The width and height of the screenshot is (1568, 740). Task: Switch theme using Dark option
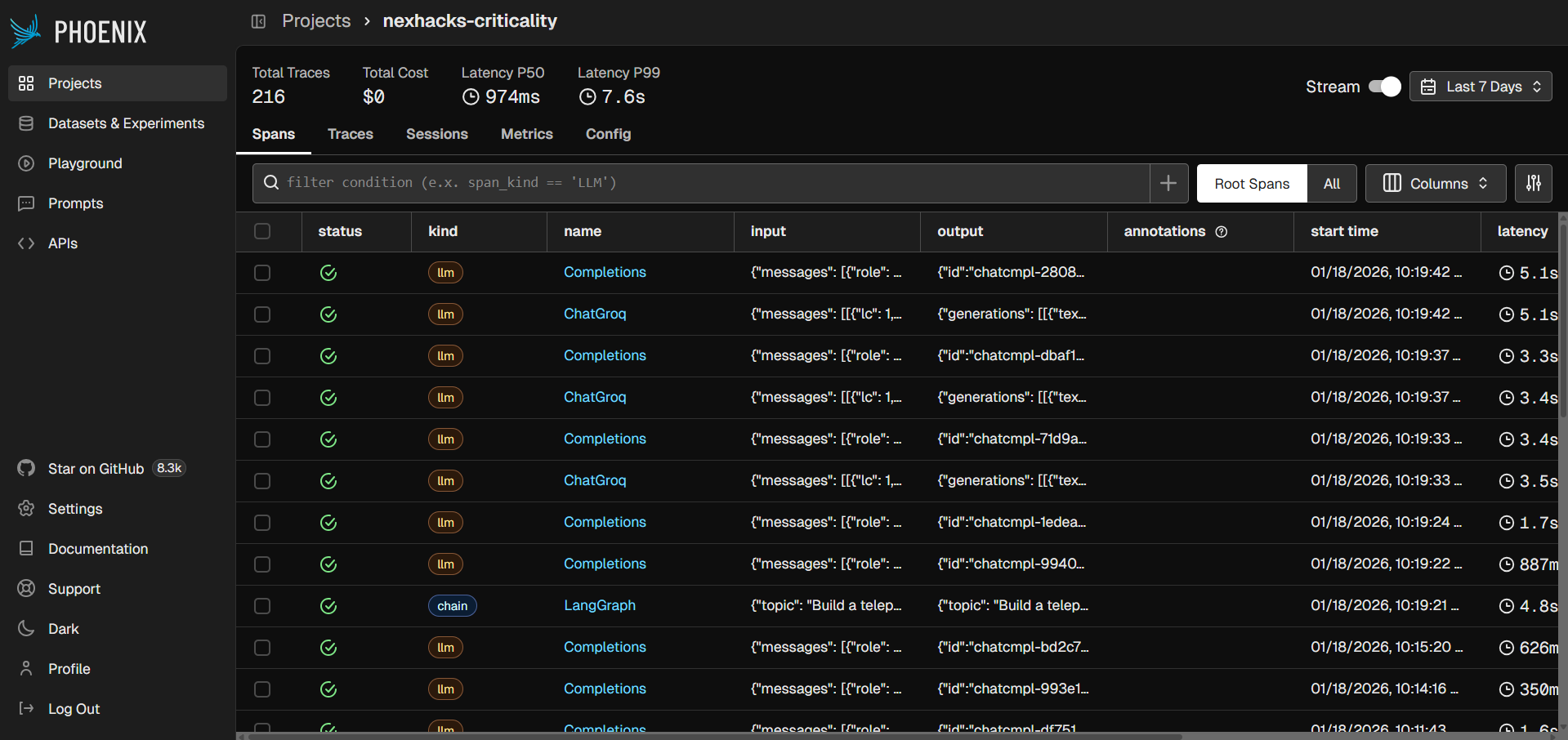point(118,629)
